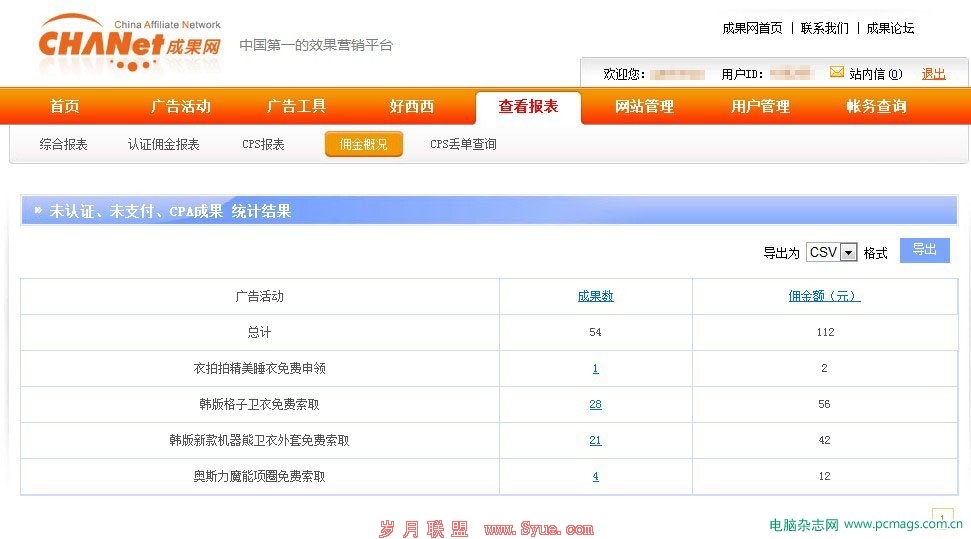971x539 pixels.
Task: Go to the 广告活动 tab
Action: 181,107
